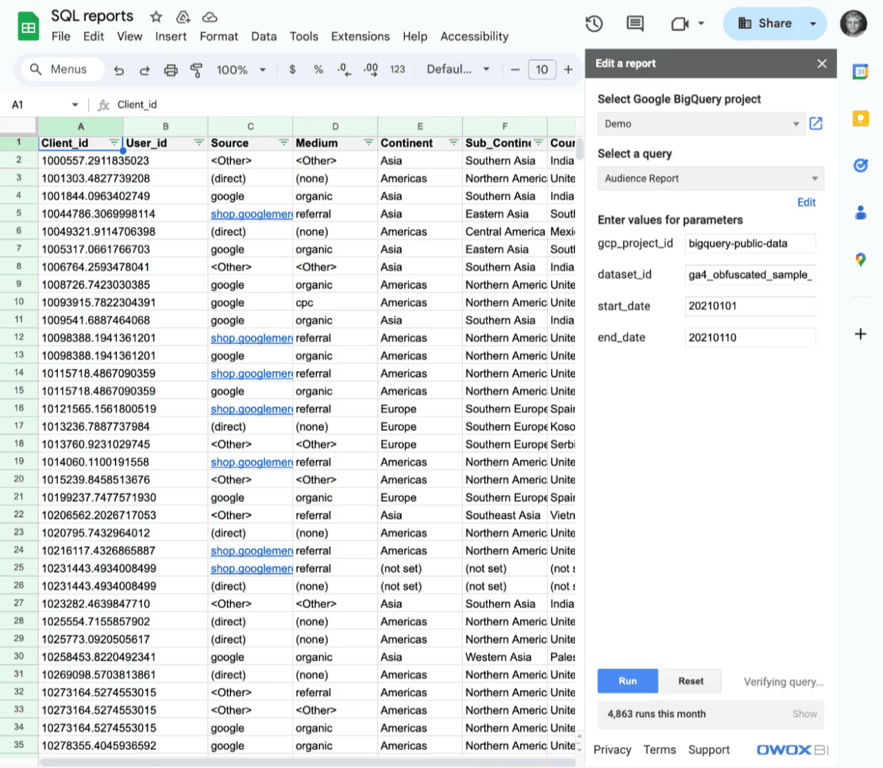Click the dataset_id input field
The height and width of the screenshot is (768, 883).
(750, 275)
